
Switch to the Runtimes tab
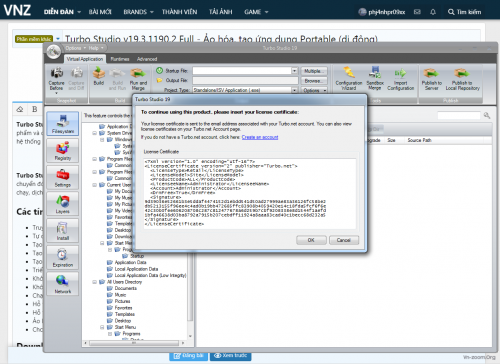(120, 59)
